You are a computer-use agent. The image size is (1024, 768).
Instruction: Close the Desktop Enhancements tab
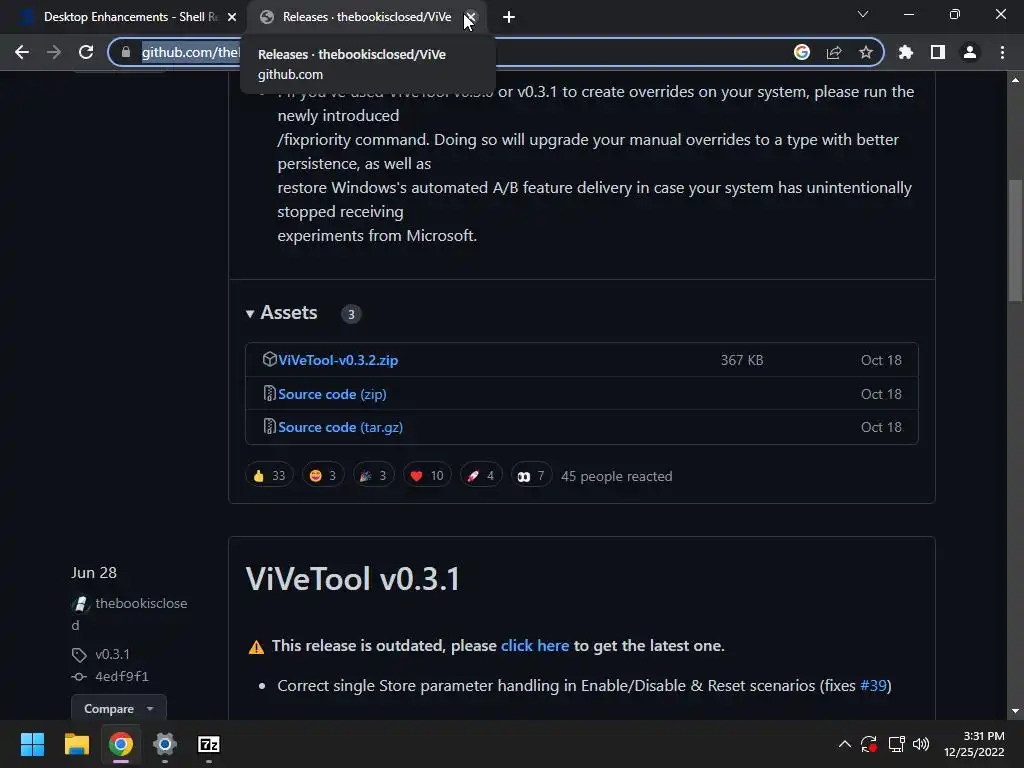click(232, 17)
